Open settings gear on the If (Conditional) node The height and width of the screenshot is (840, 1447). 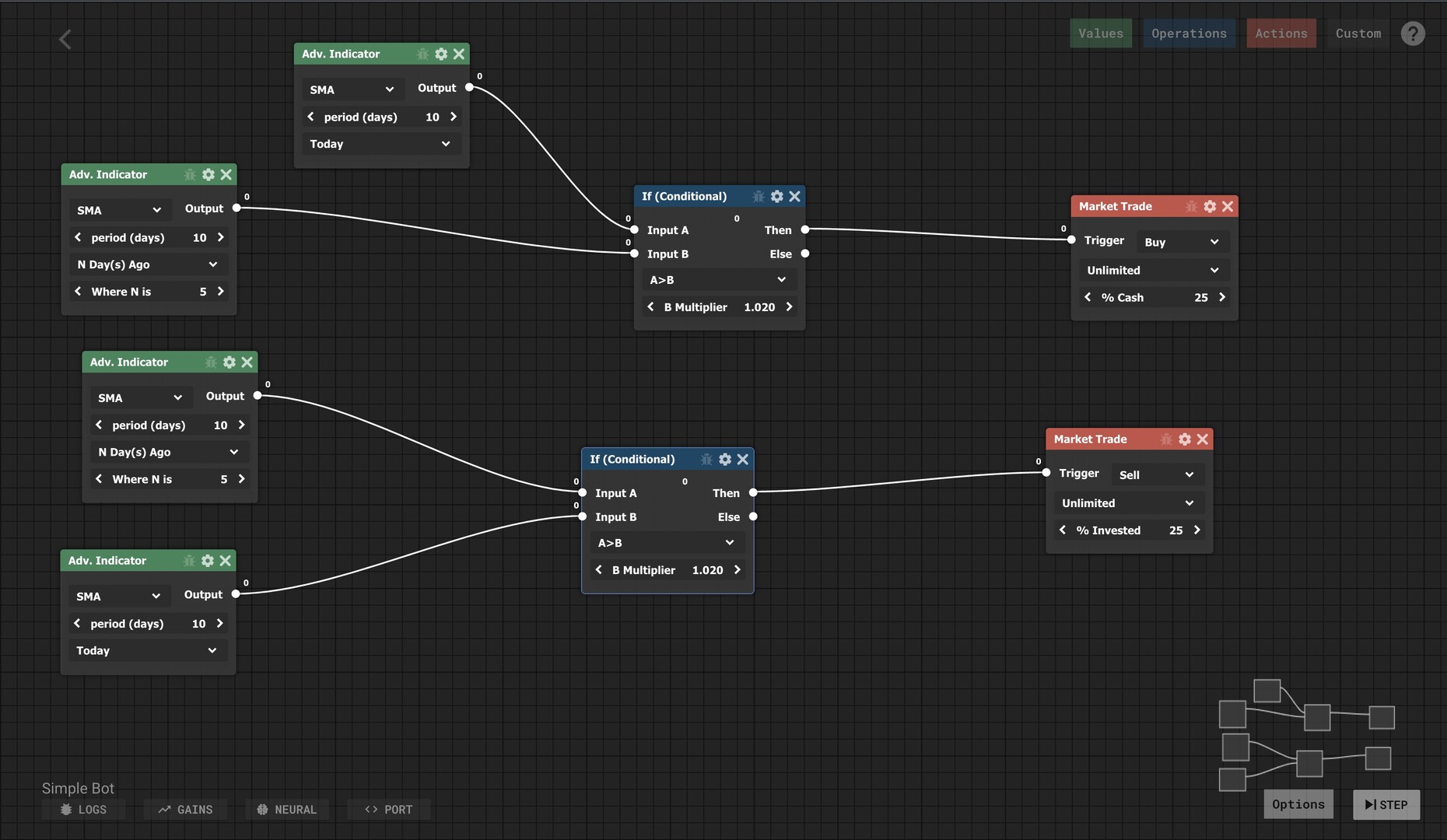point(776,197)
